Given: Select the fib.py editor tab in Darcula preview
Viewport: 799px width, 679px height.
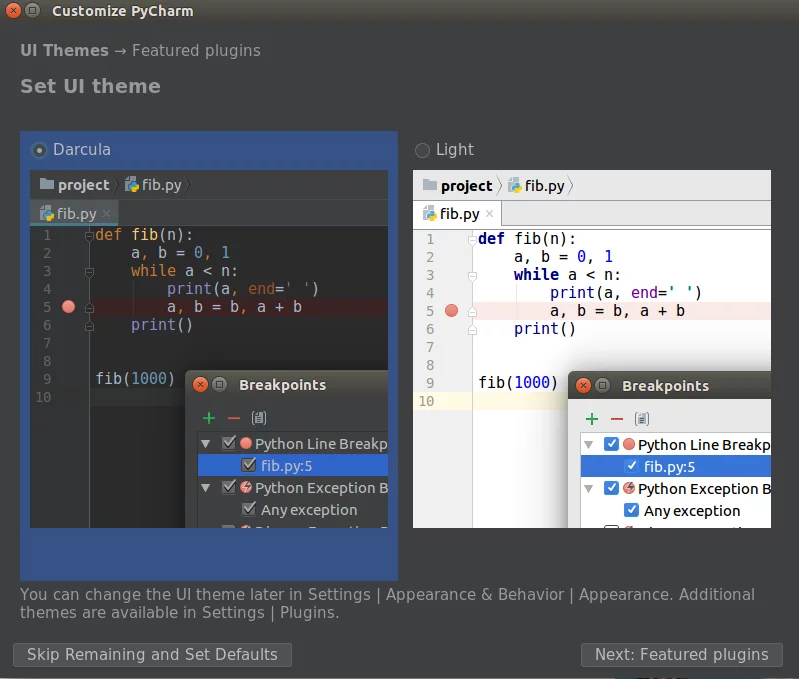Looking at the screenshot, I should click(74, 213).
